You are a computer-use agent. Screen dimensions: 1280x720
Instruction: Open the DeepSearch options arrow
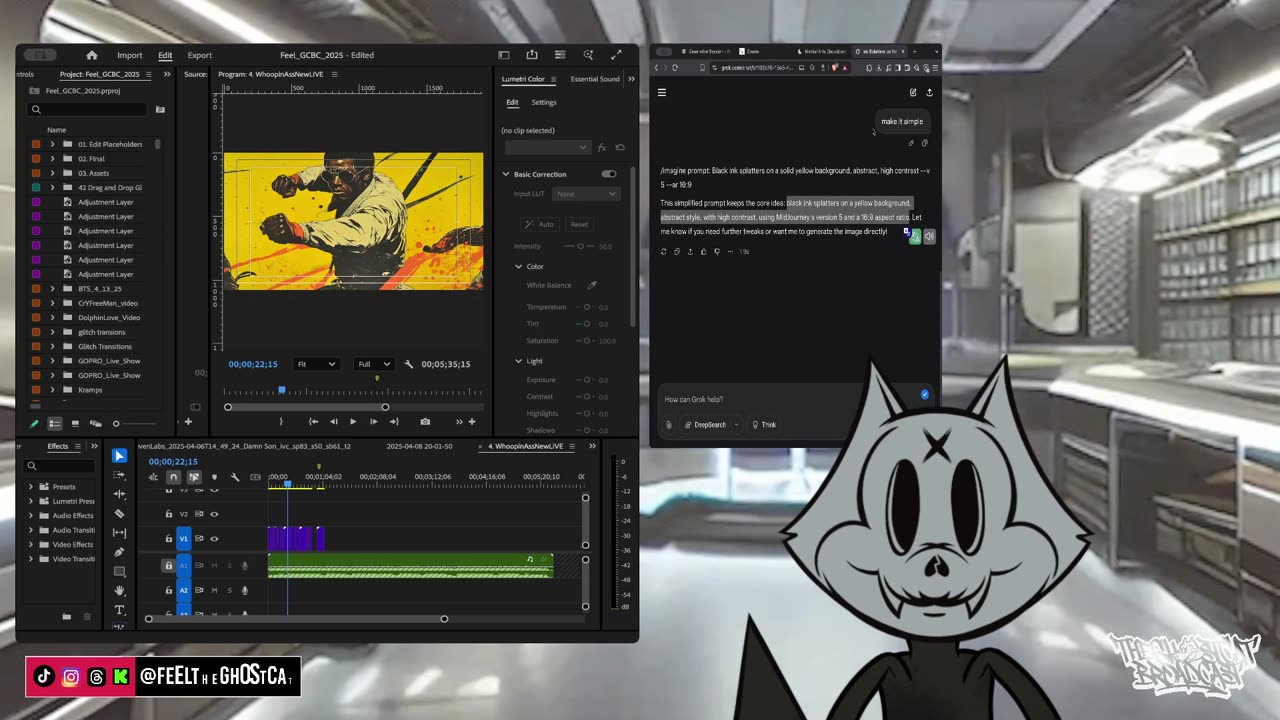736,425
